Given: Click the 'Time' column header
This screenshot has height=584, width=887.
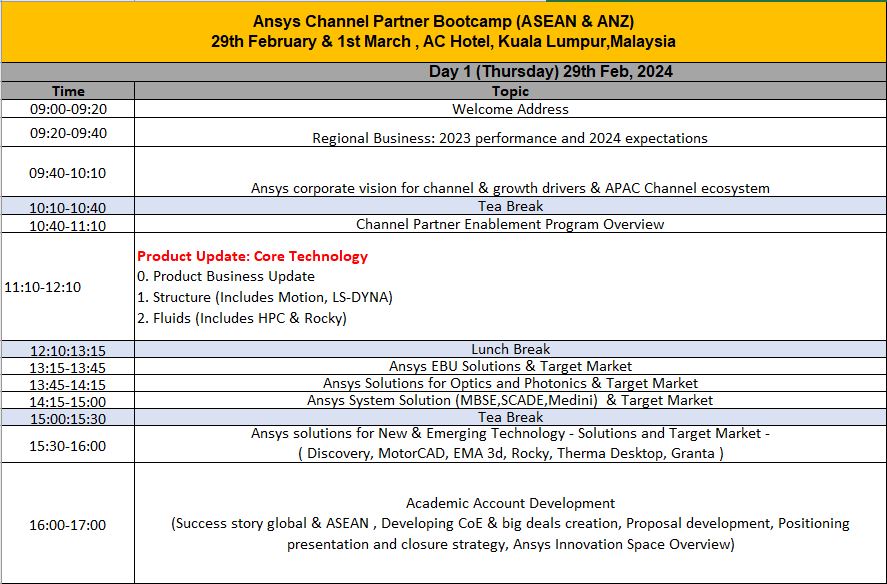Looking at the screenshot, I should click(x=68, y=91).
